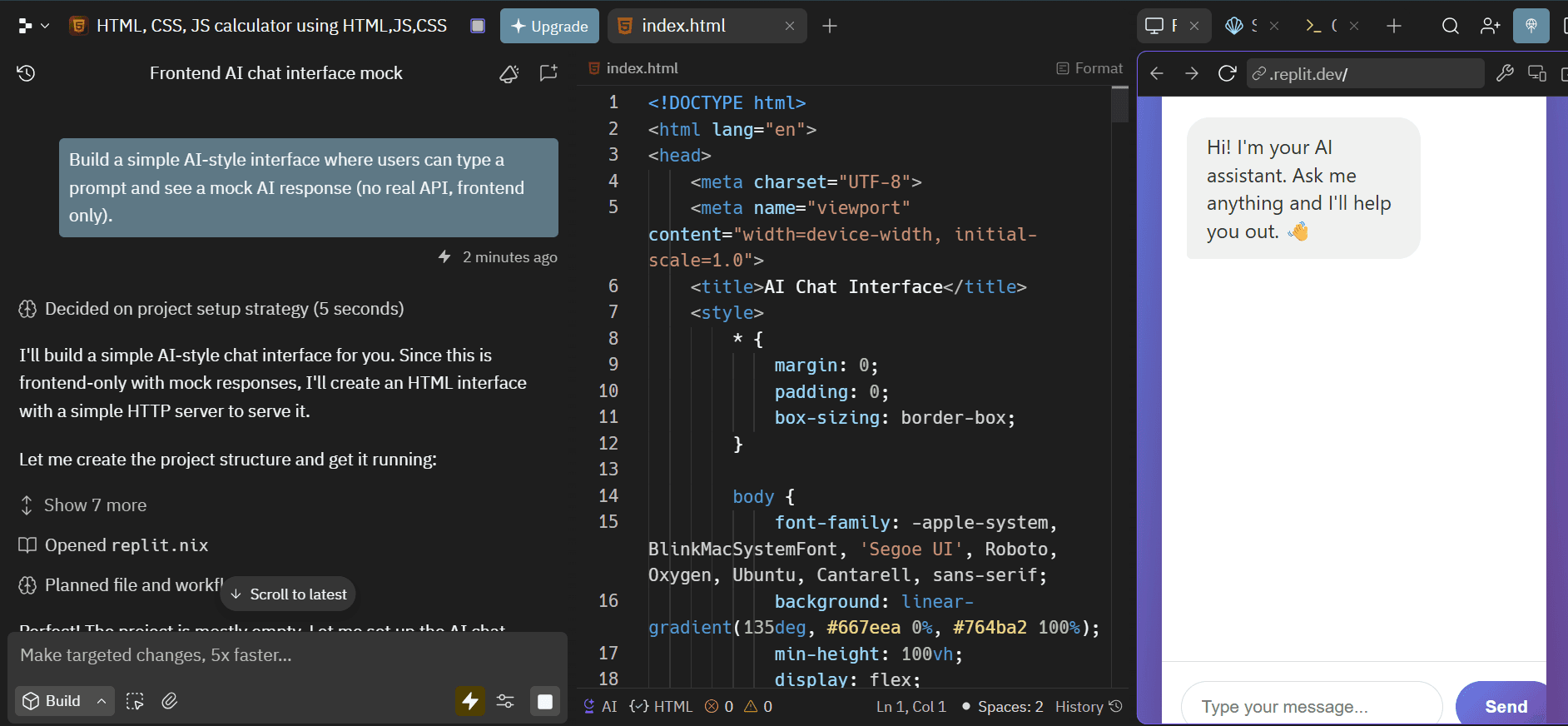1568x726 pixels.
Task: Add a new tab in the editor pane
Action: (x=830, y=26)
